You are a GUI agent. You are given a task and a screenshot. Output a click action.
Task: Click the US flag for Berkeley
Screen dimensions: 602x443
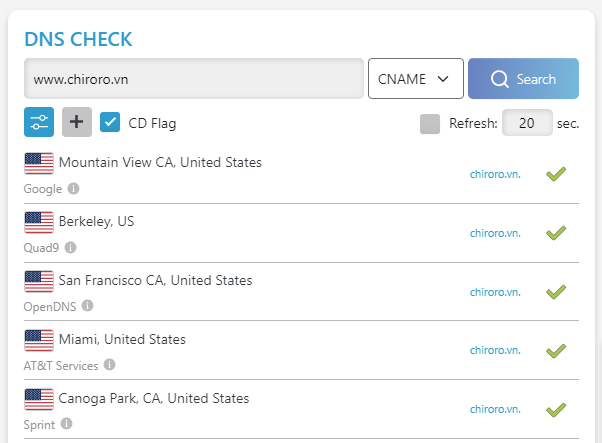click(39, 222)
